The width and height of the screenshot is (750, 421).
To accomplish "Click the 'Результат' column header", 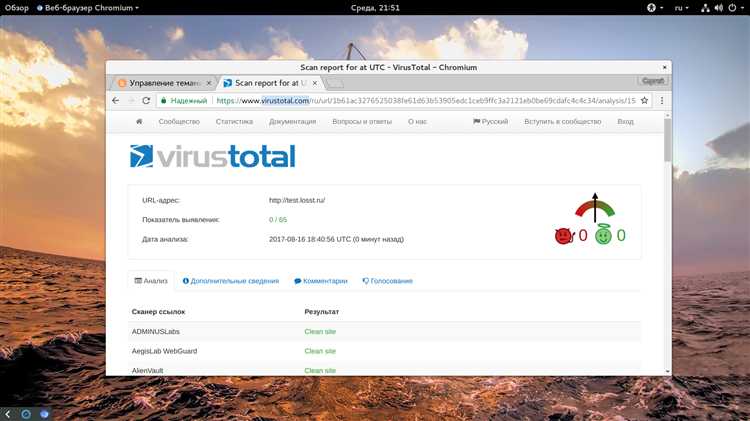I will click(321, 311).
